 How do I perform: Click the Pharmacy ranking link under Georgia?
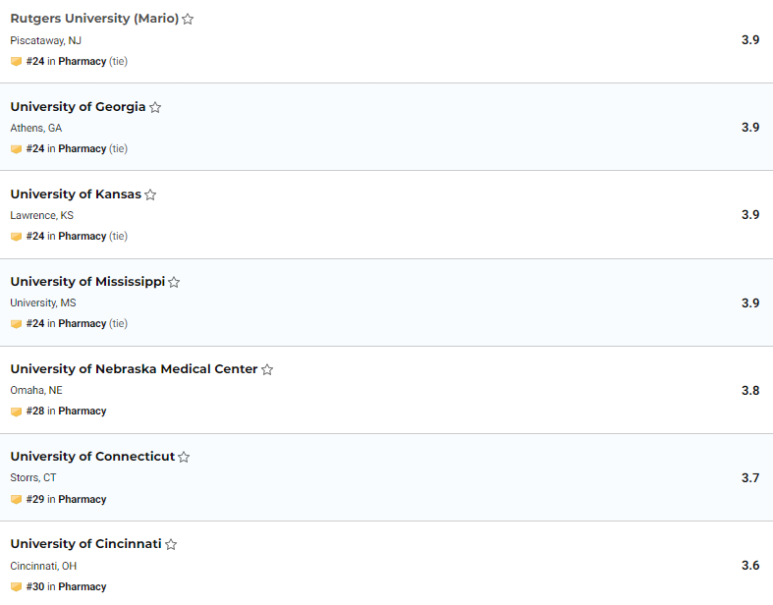[82, 149]
